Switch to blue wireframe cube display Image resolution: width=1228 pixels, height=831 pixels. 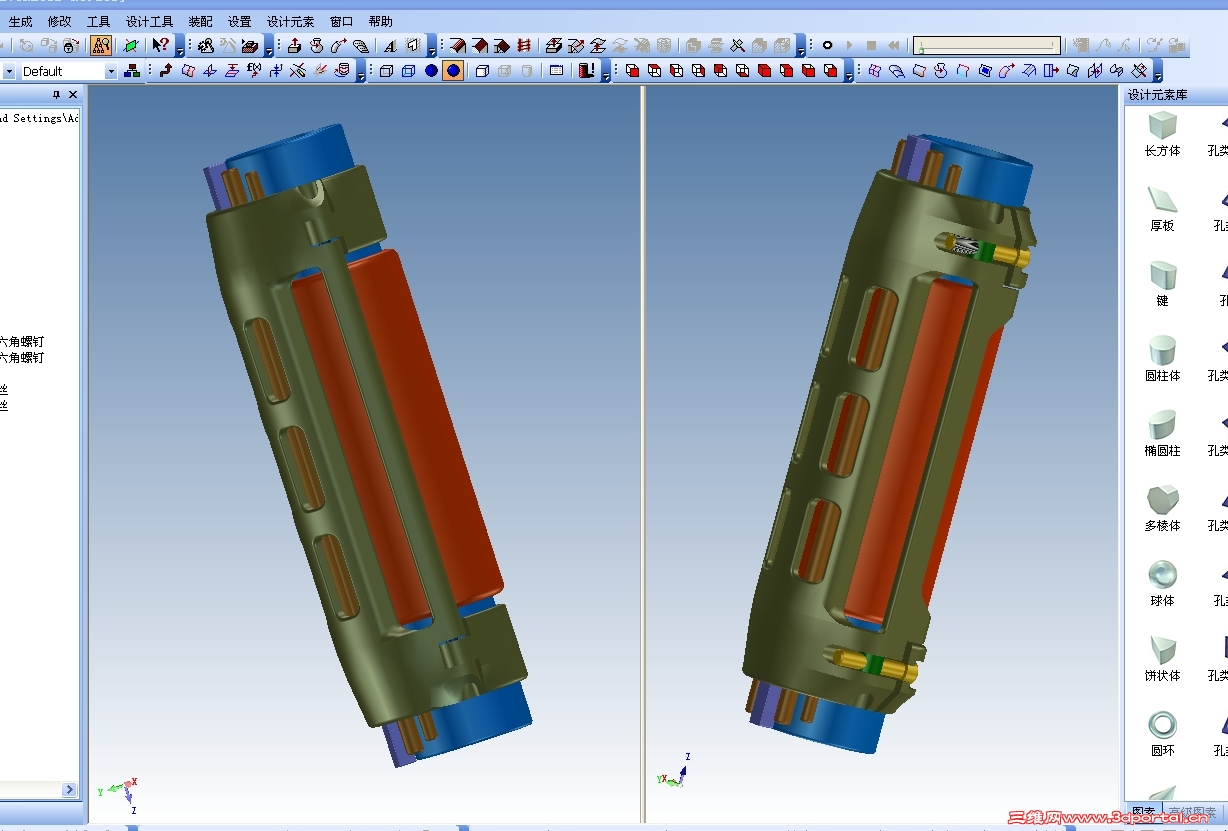click(409, 71)
